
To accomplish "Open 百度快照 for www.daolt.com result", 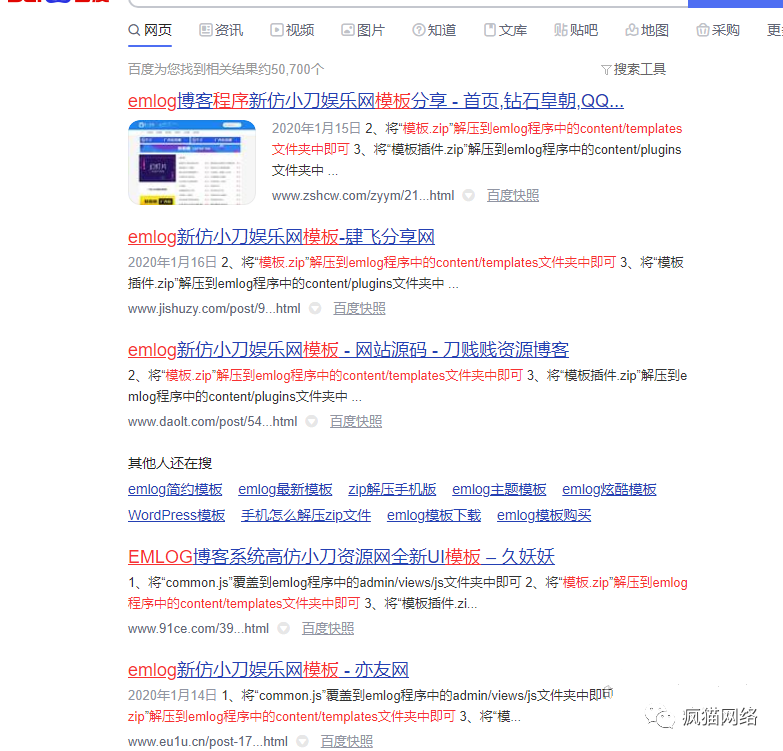I will 356,421.
